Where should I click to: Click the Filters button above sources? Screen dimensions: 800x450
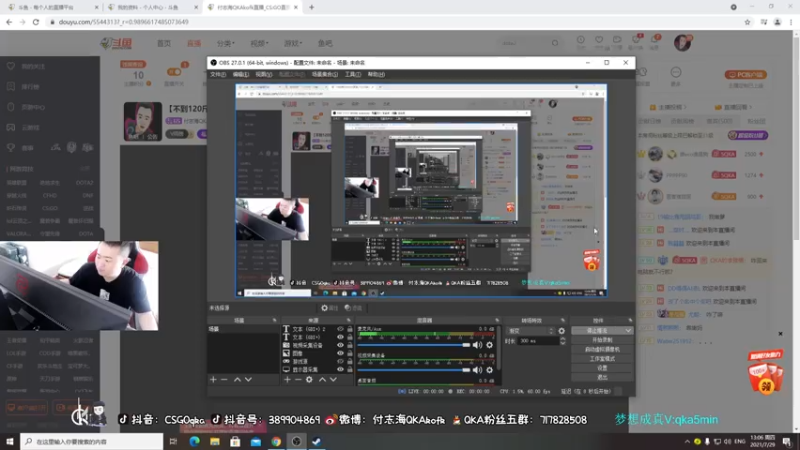click(x=353, y=308)
